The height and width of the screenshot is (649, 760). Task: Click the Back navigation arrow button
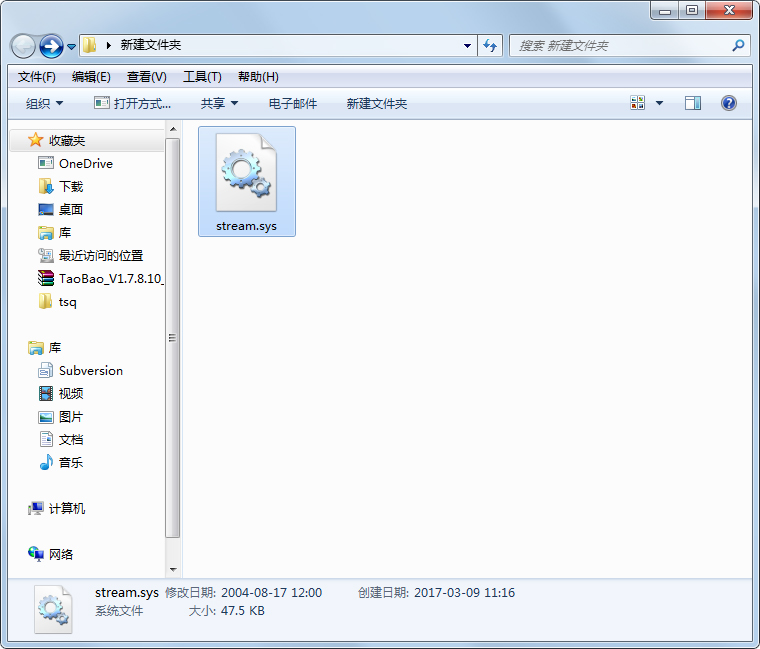tap(23, 47)
